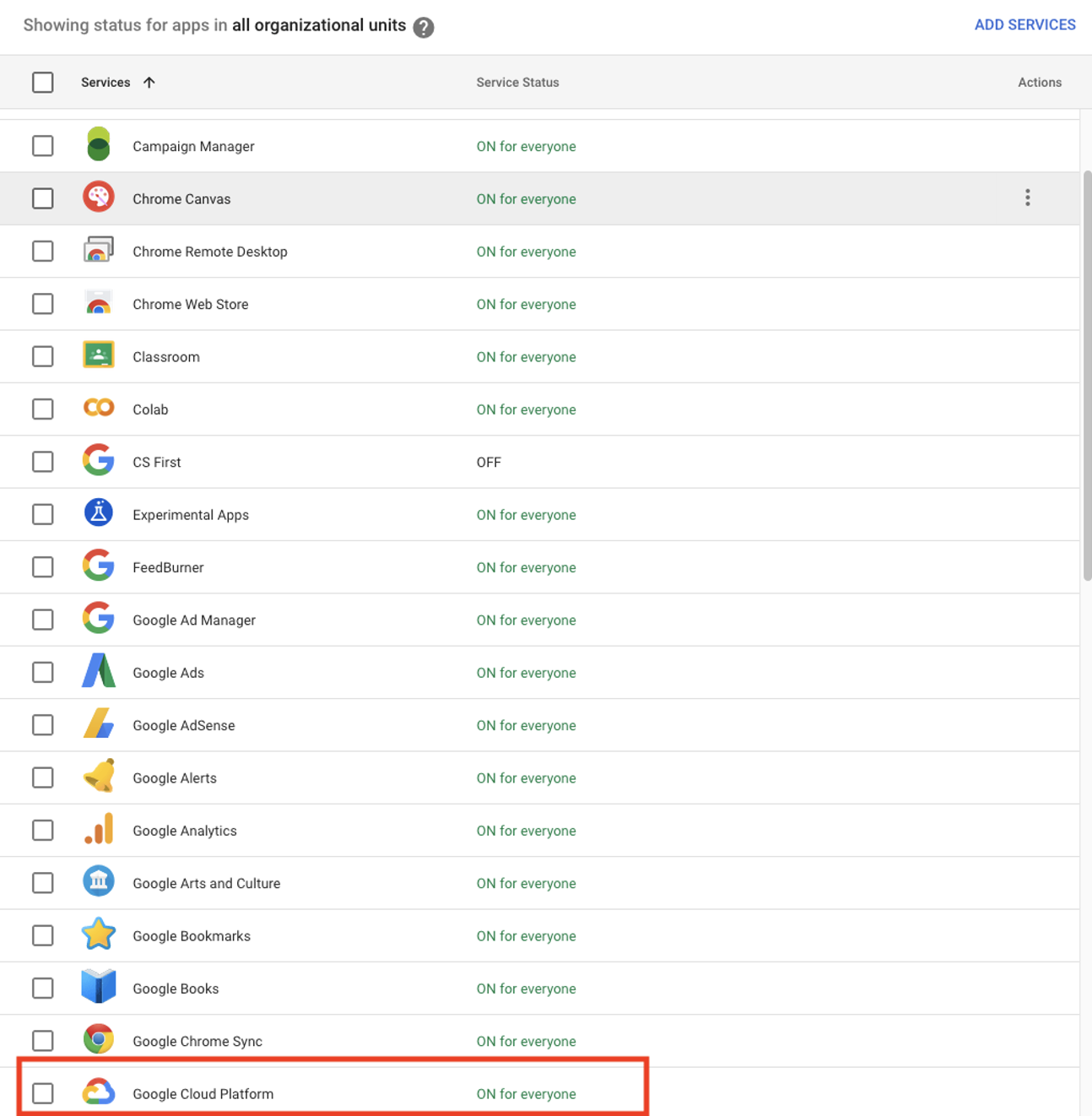Click the Google Ads logo icon
This screenshot has width=1092, height=1116.
tap(99, 672)
